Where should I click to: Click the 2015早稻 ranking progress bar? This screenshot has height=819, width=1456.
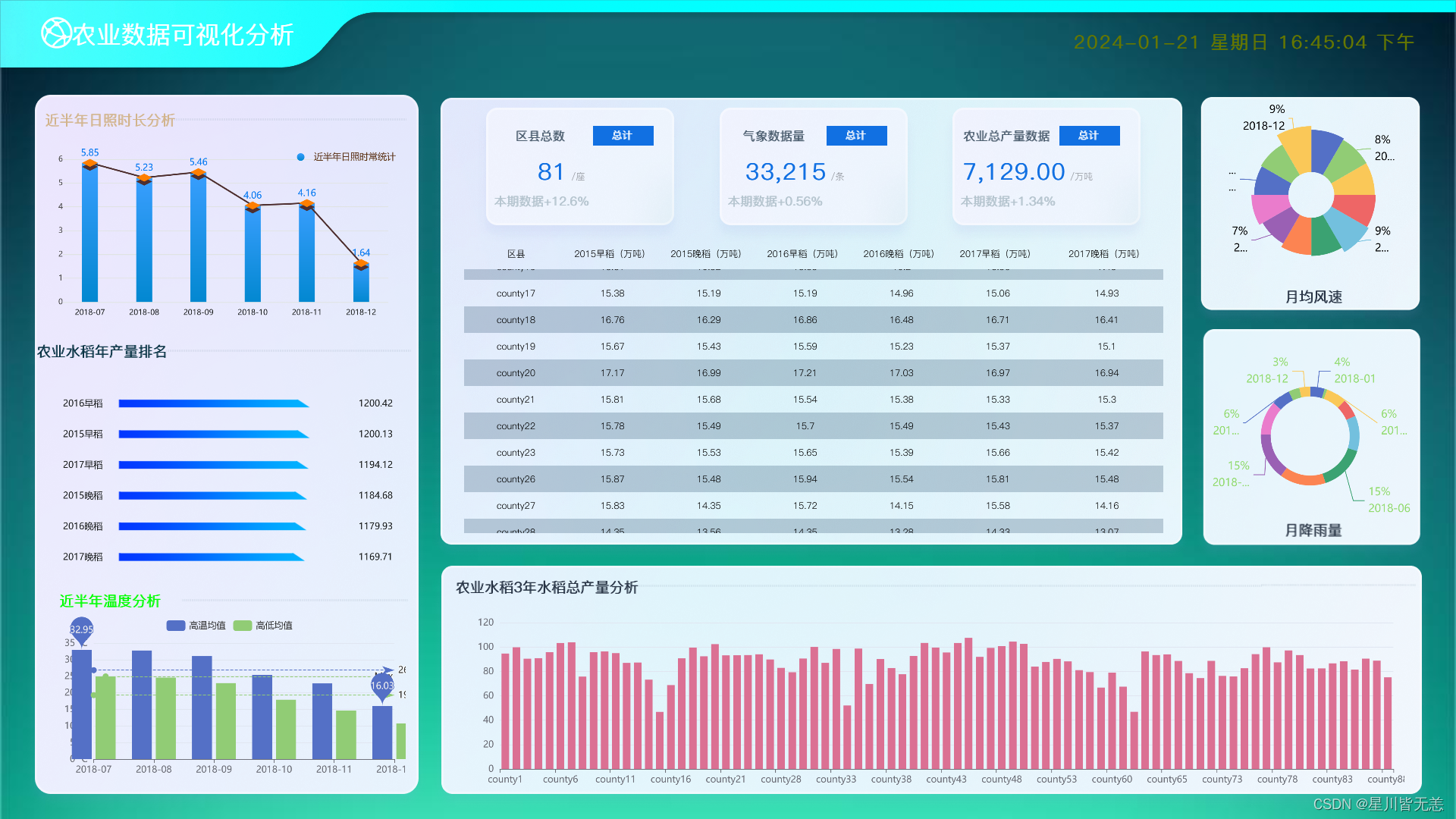tap(214, 435)
